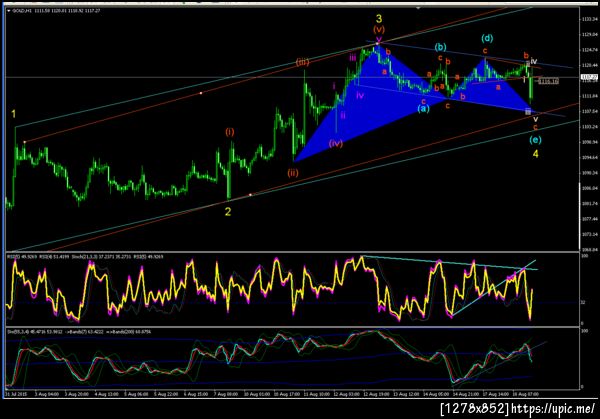600x419 pixels.
Task: Click the current price marker on the price axis
Action: tap(589, 77)
